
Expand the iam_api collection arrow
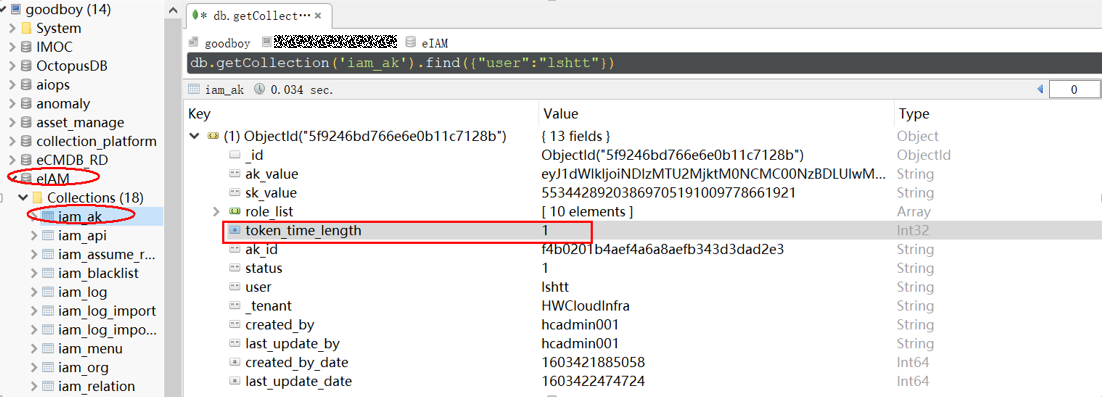(34, 235)
